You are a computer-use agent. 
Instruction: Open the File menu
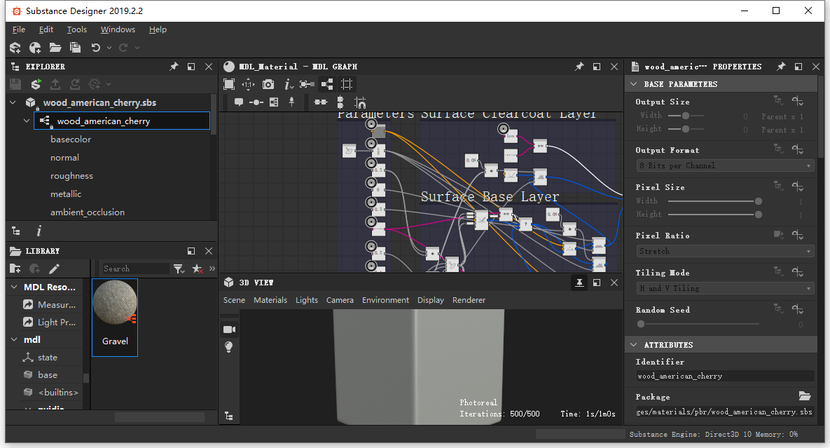(19, 30)
